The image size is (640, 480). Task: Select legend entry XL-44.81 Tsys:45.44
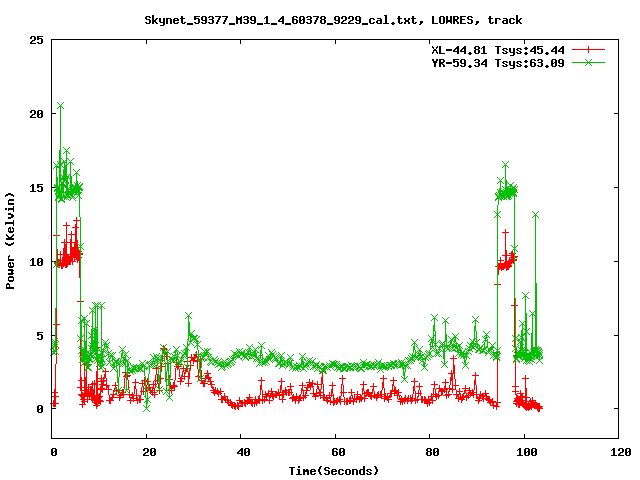(498, 50)
